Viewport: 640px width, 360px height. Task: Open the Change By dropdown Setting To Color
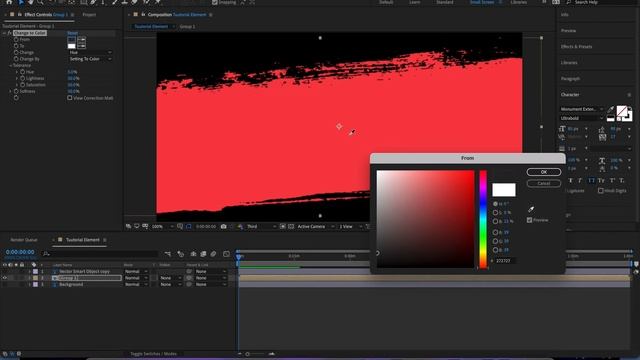(x=90, y=59)
